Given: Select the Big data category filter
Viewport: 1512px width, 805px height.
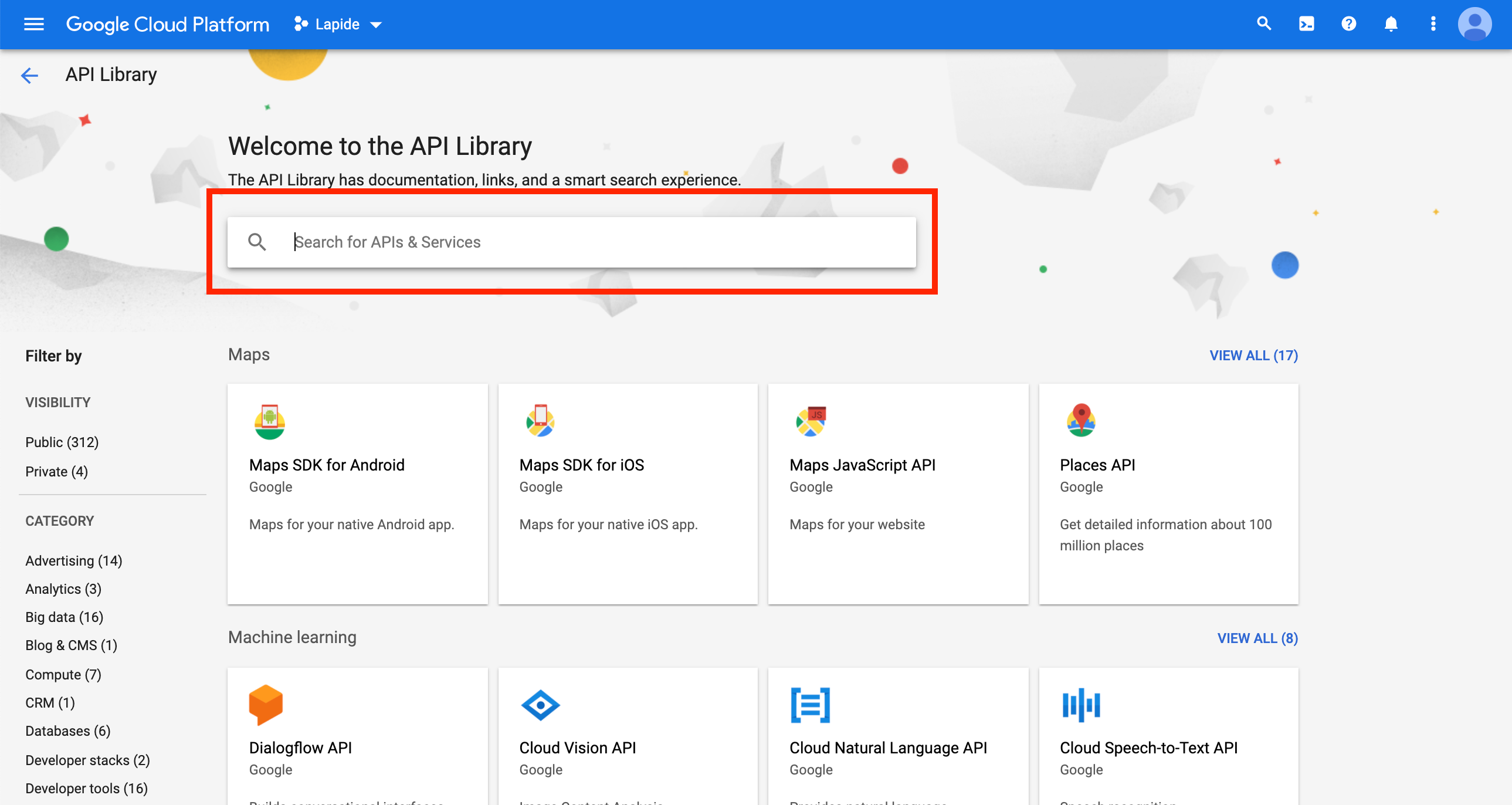Looking at the screenshot, I should (64, 617).
